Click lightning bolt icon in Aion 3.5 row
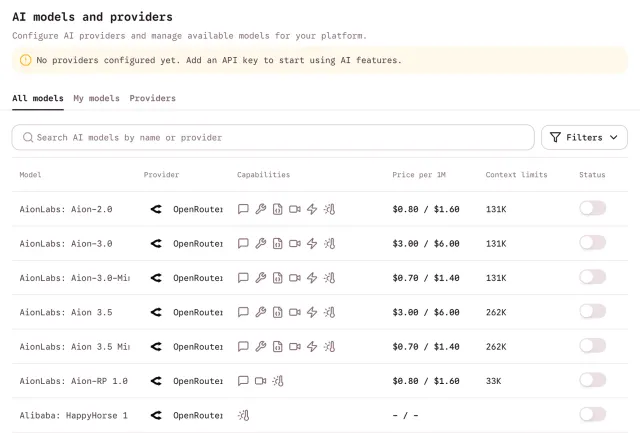This screenshot has height=433, width=640. click(x=312, y=312)
